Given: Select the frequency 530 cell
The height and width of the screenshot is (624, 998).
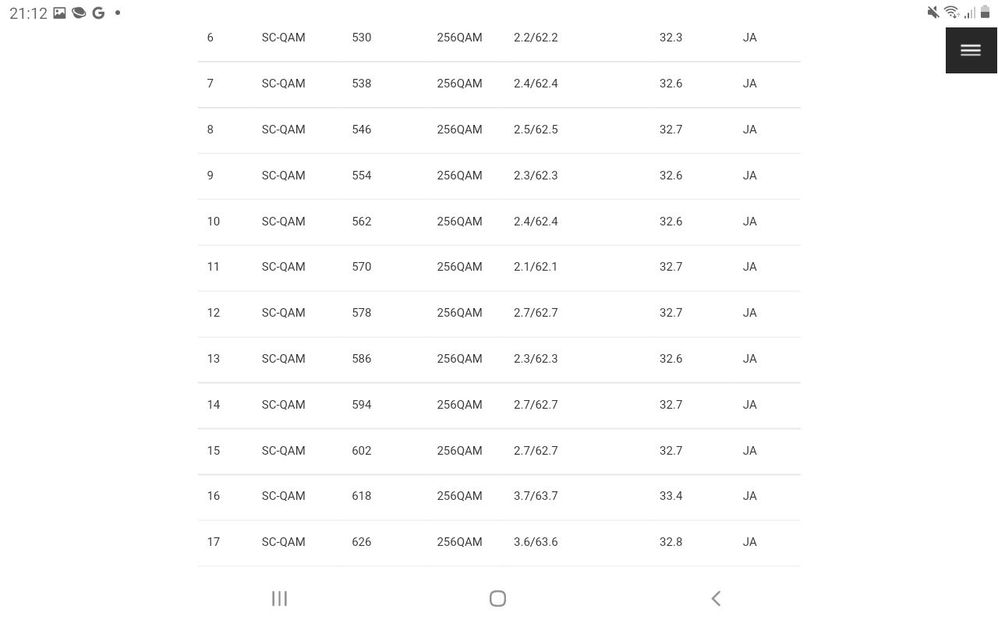Looking at the screenshot, I should pyautogui.click(x=361, y=38).
